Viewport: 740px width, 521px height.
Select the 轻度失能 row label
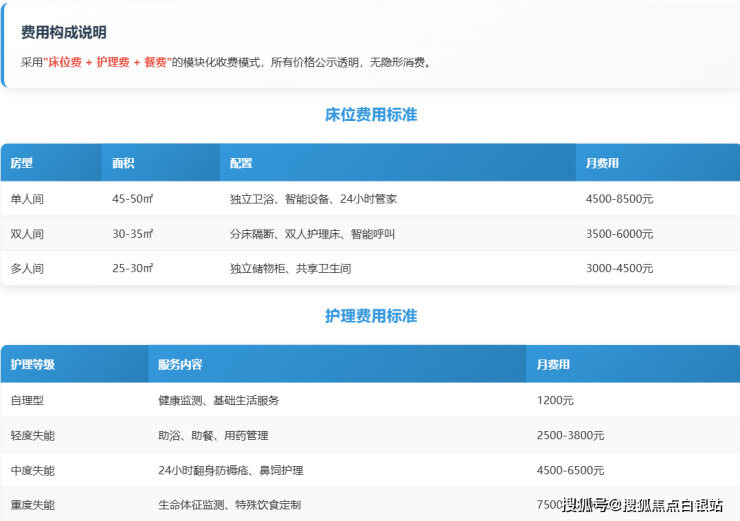coord(33,436)
